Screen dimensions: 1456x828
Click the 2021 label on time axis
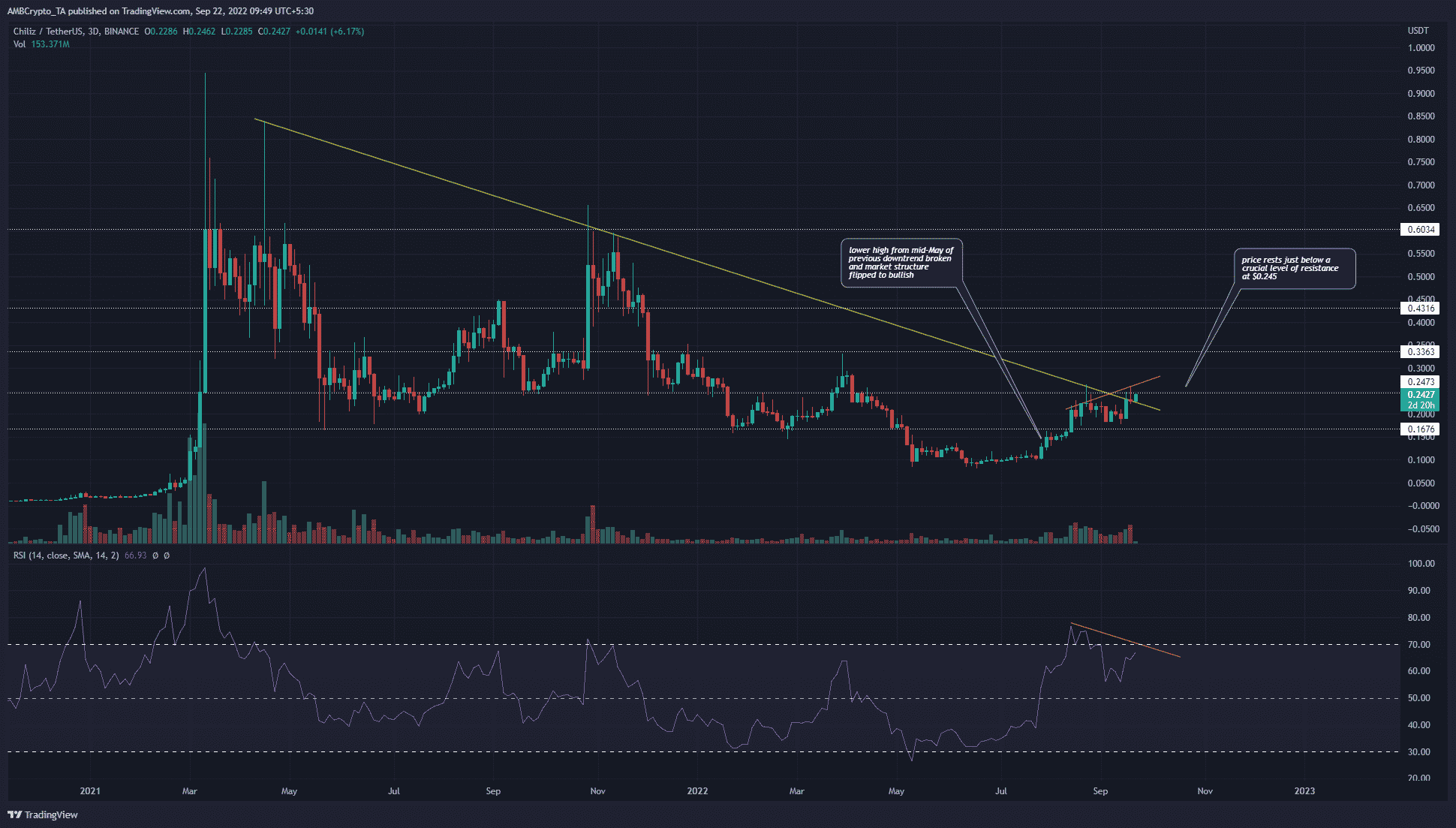(x=90, y=791)
